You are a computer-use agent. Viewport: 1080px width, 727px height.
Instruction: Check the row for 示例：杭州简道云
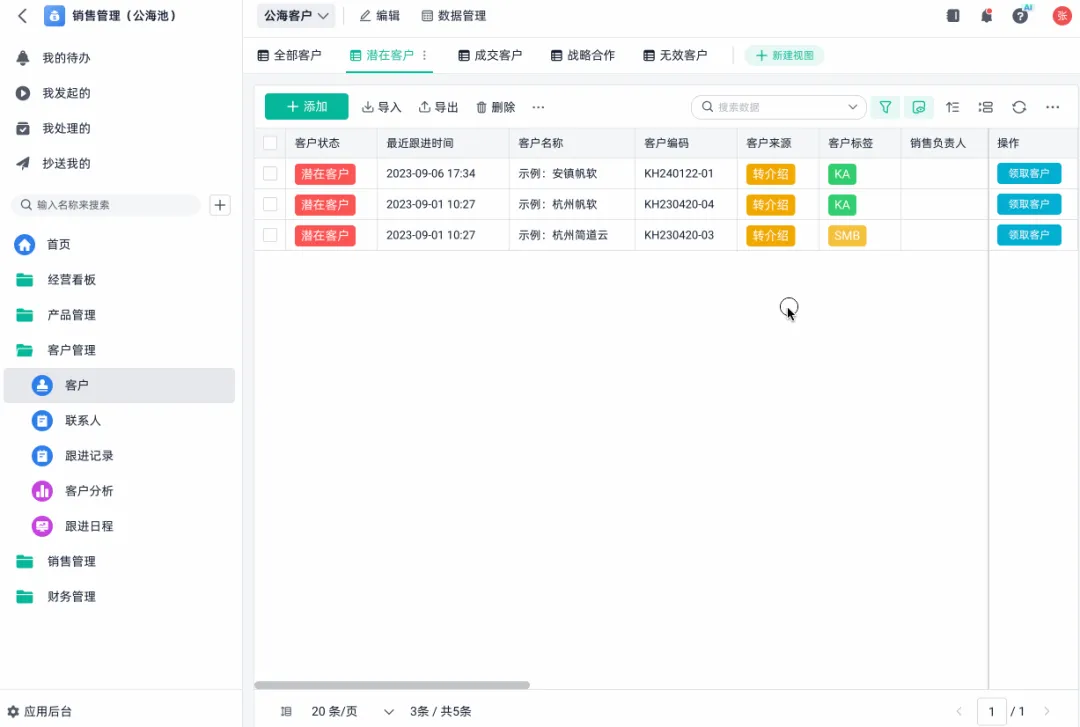(x=269, y=235)
